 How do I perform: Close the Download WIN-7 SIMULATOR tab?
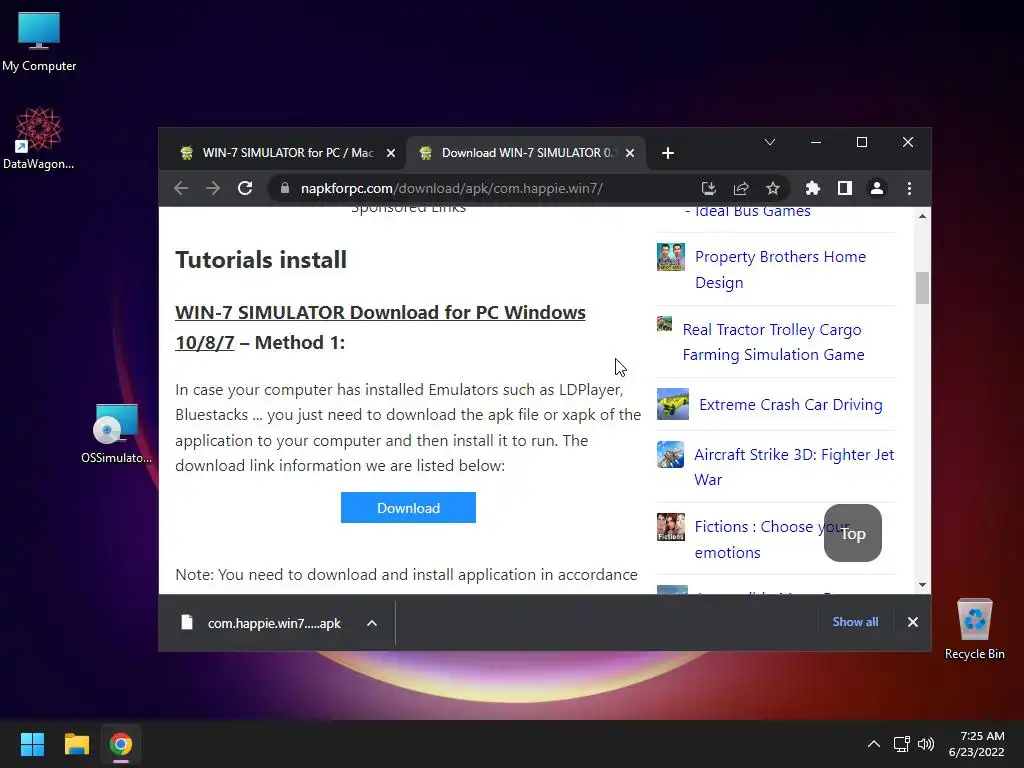[630, 153]
